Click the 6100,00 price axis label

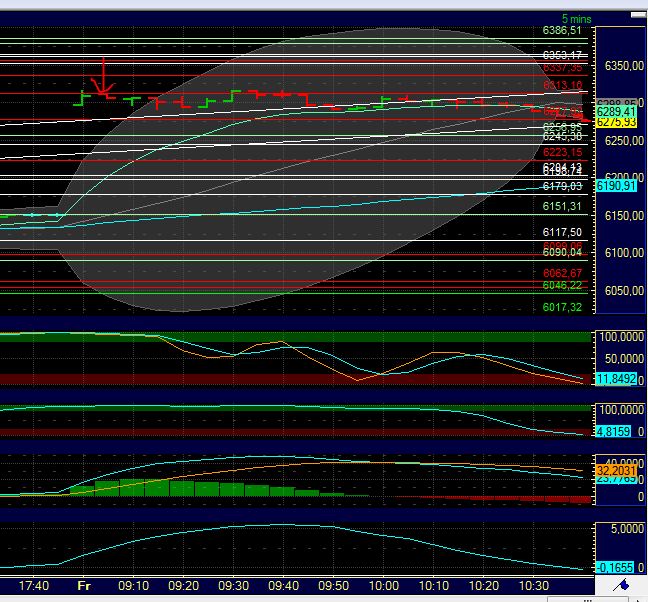click(x=624, y=253)
